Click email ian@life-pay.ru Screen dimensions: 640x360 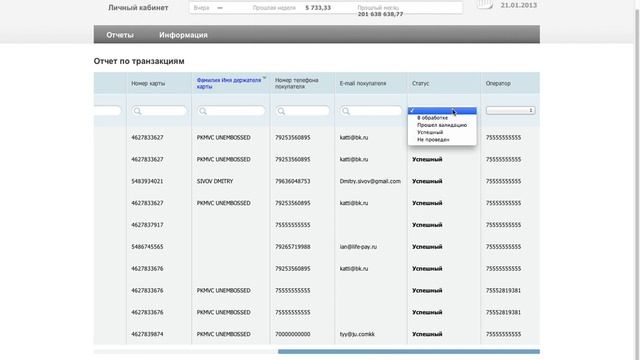[x=358, y=247]
